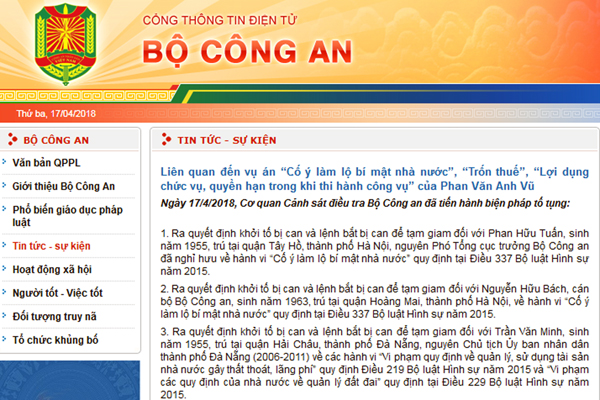Screen dimensions: 600x400
Task: Click the arrow bullet beside Người tốt - Việc tốt
Action: coord(4,292)
